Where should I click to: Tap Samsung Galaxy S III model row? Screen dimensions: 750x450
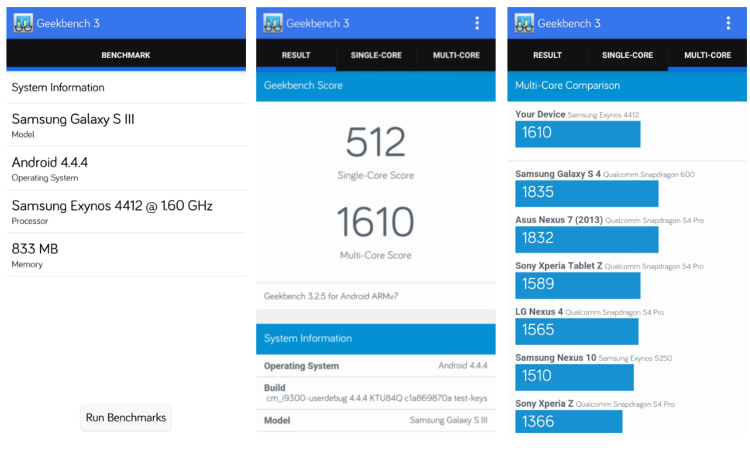click(x=126, y=125)
